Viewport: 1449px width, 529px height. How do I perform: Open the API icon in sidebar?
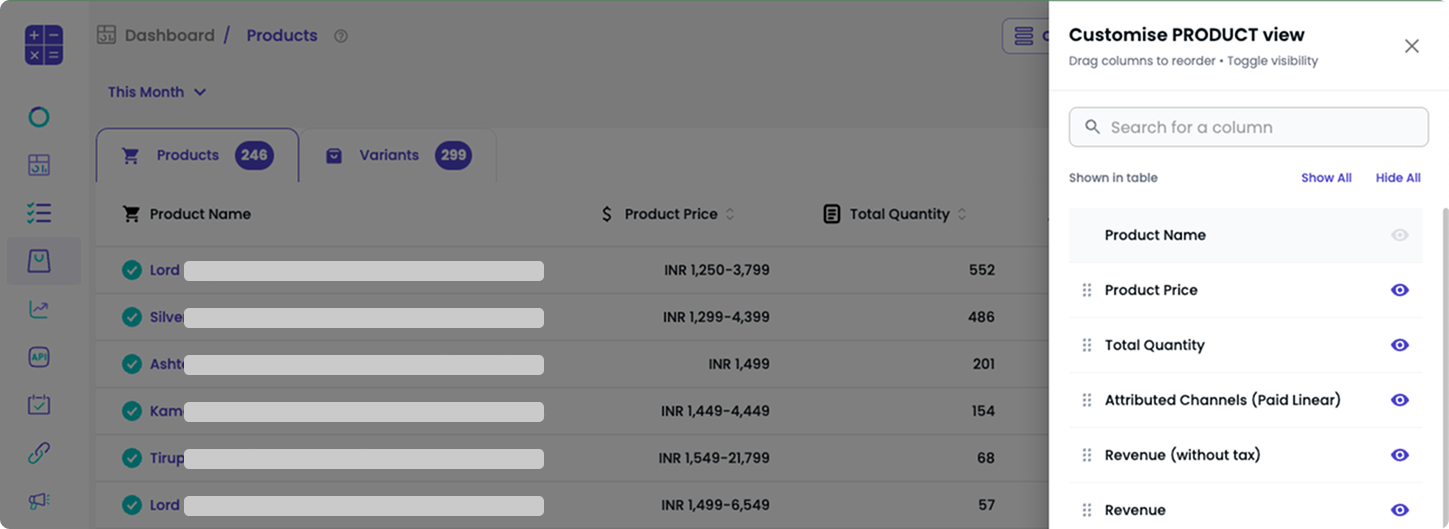(x=39, y=357)
